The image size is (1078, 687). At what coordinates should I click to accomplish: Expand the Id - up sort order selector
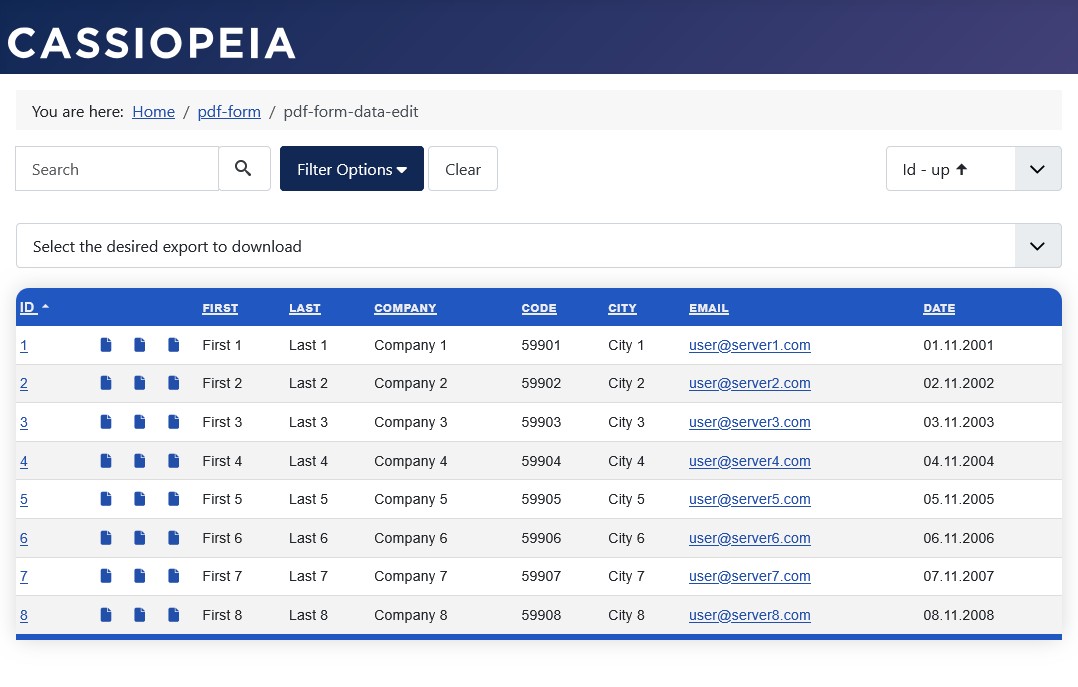pos(1037,168)
